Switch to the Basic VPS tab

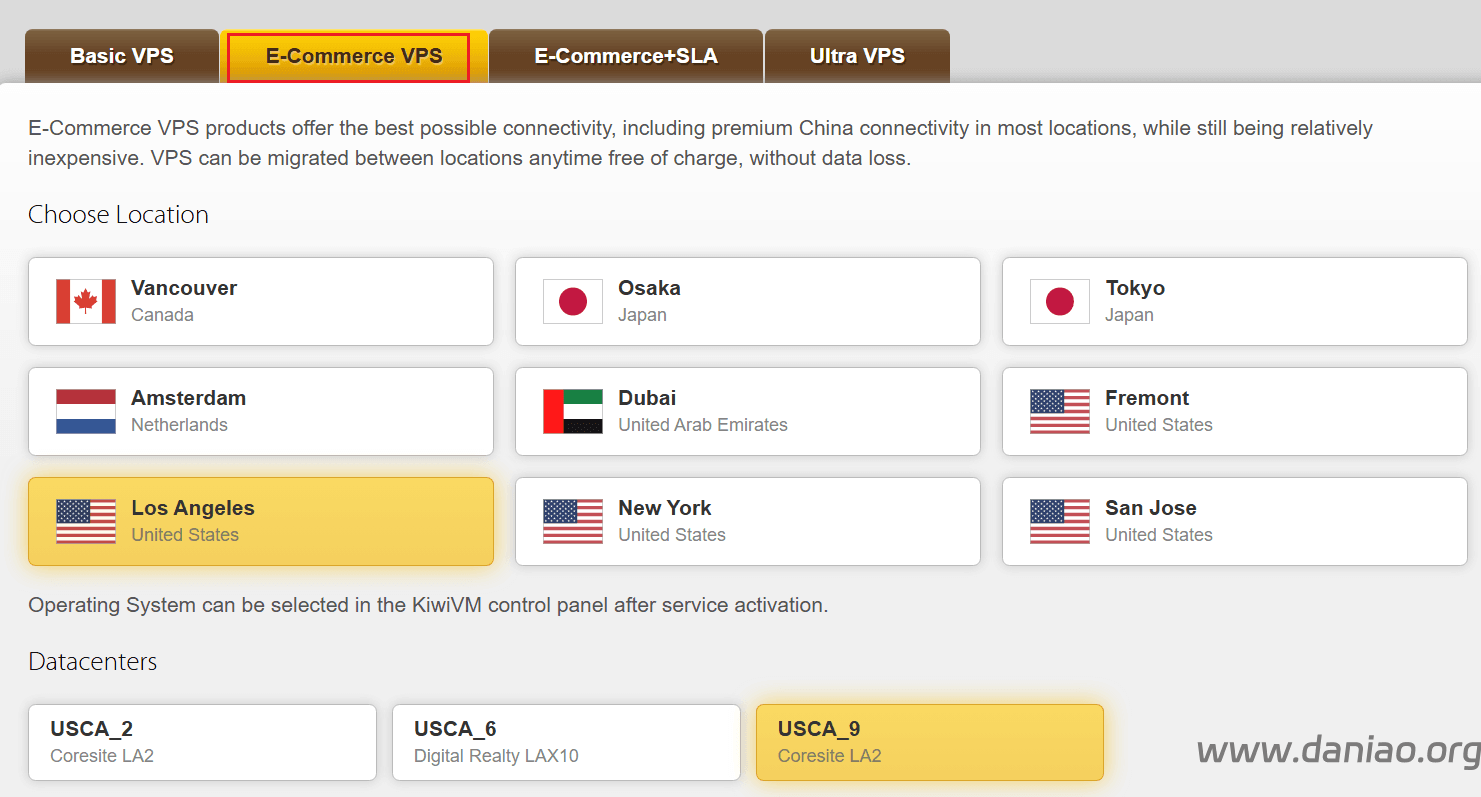(x=122, y=56)
